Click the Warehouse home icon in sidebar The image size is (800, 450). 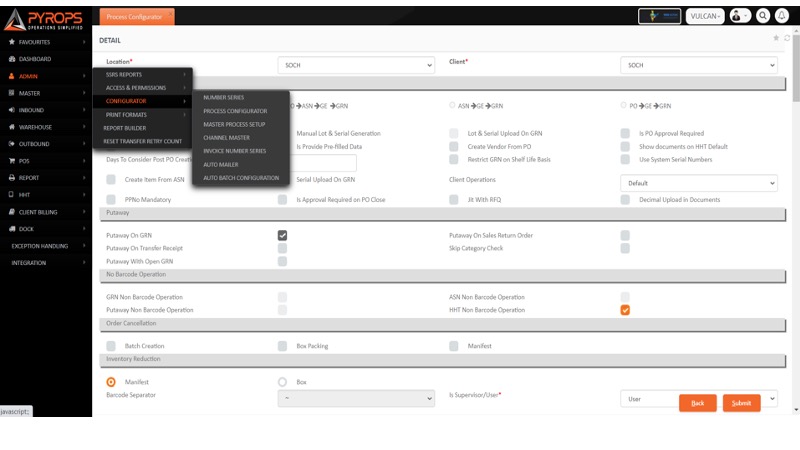click(x=12, y=127)
